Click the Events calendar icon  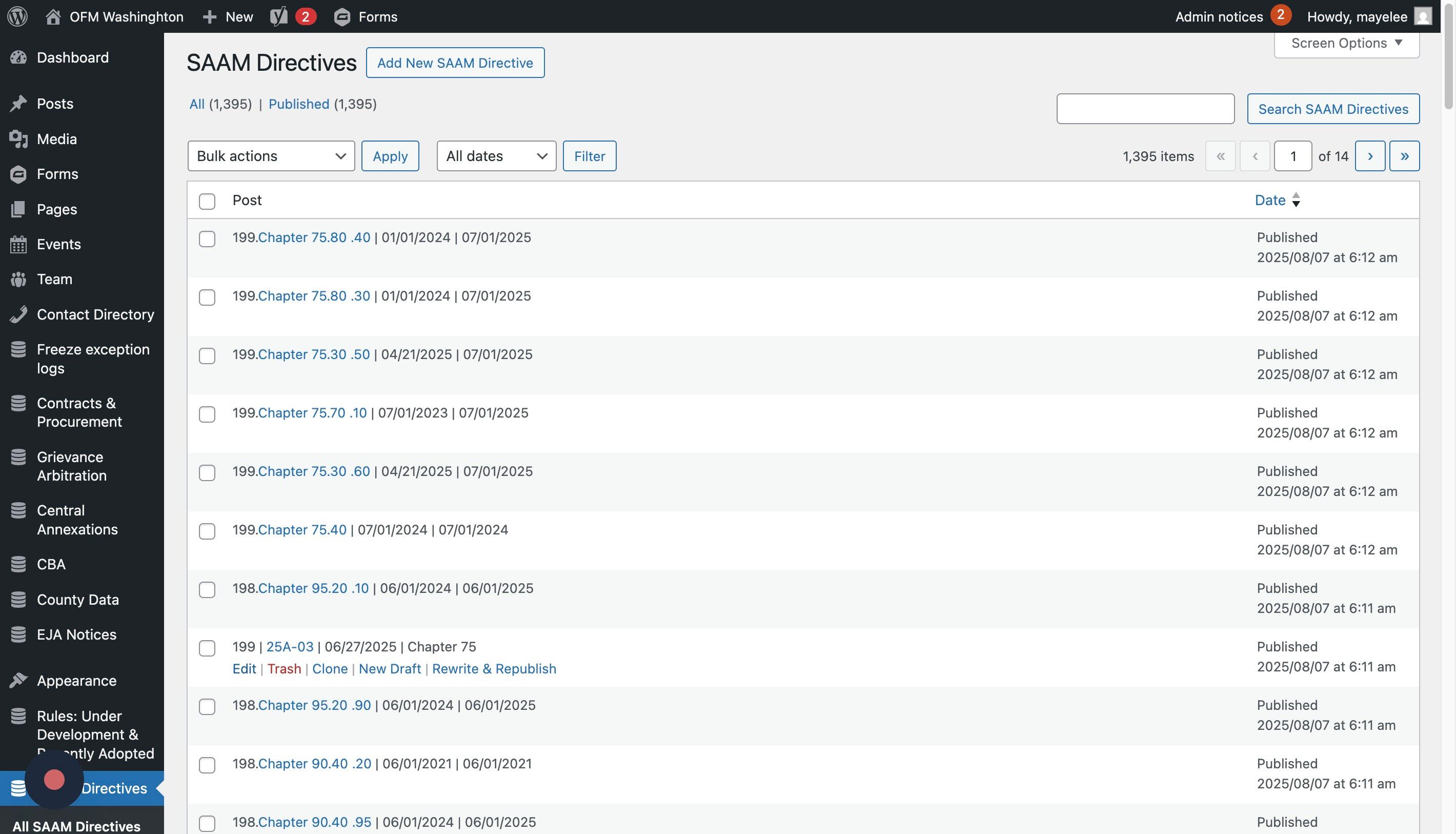coord(18,245)
